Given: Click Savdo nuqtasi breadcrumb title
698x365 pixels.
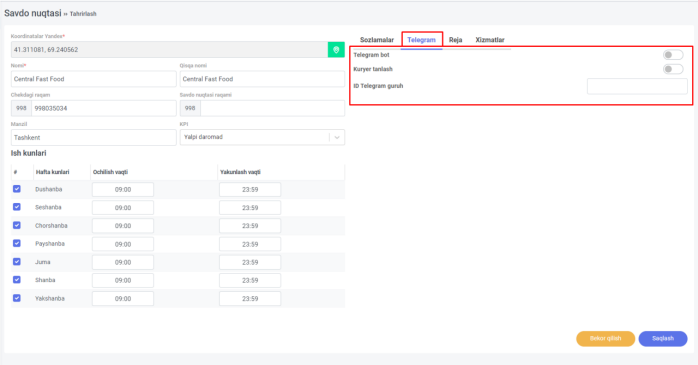Looking at the screenshot, I should pos(33,13).
